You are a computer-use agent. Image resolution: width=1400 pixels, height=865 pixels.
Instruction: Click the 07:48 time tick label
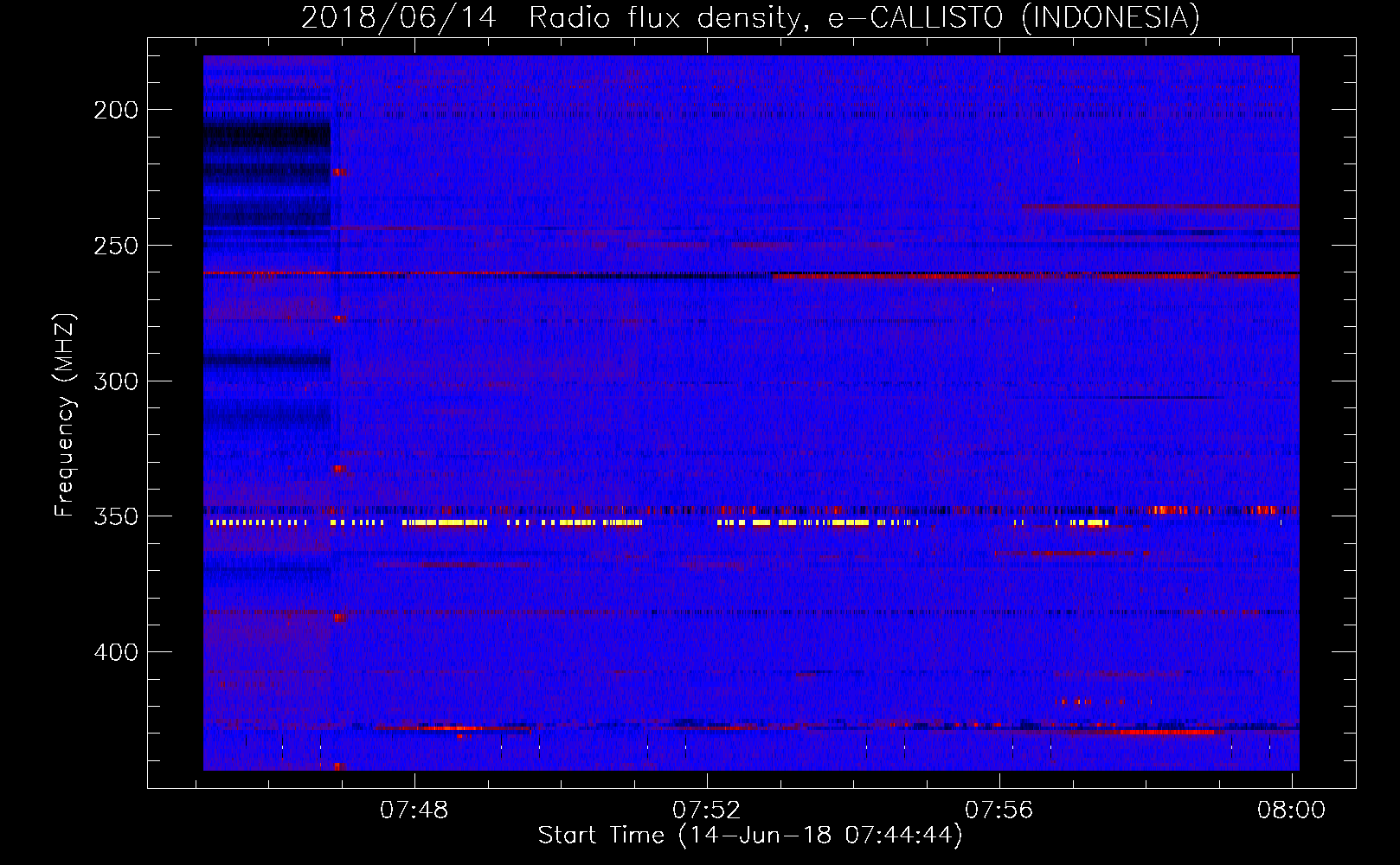(x=414, y=810)
